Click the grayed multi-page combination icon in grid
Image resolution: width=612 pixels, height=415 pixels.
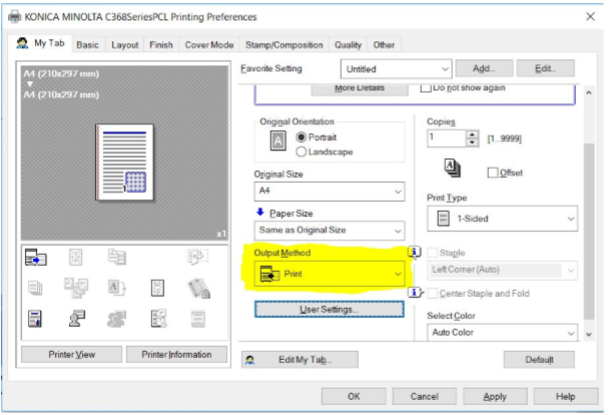(75, 257)
